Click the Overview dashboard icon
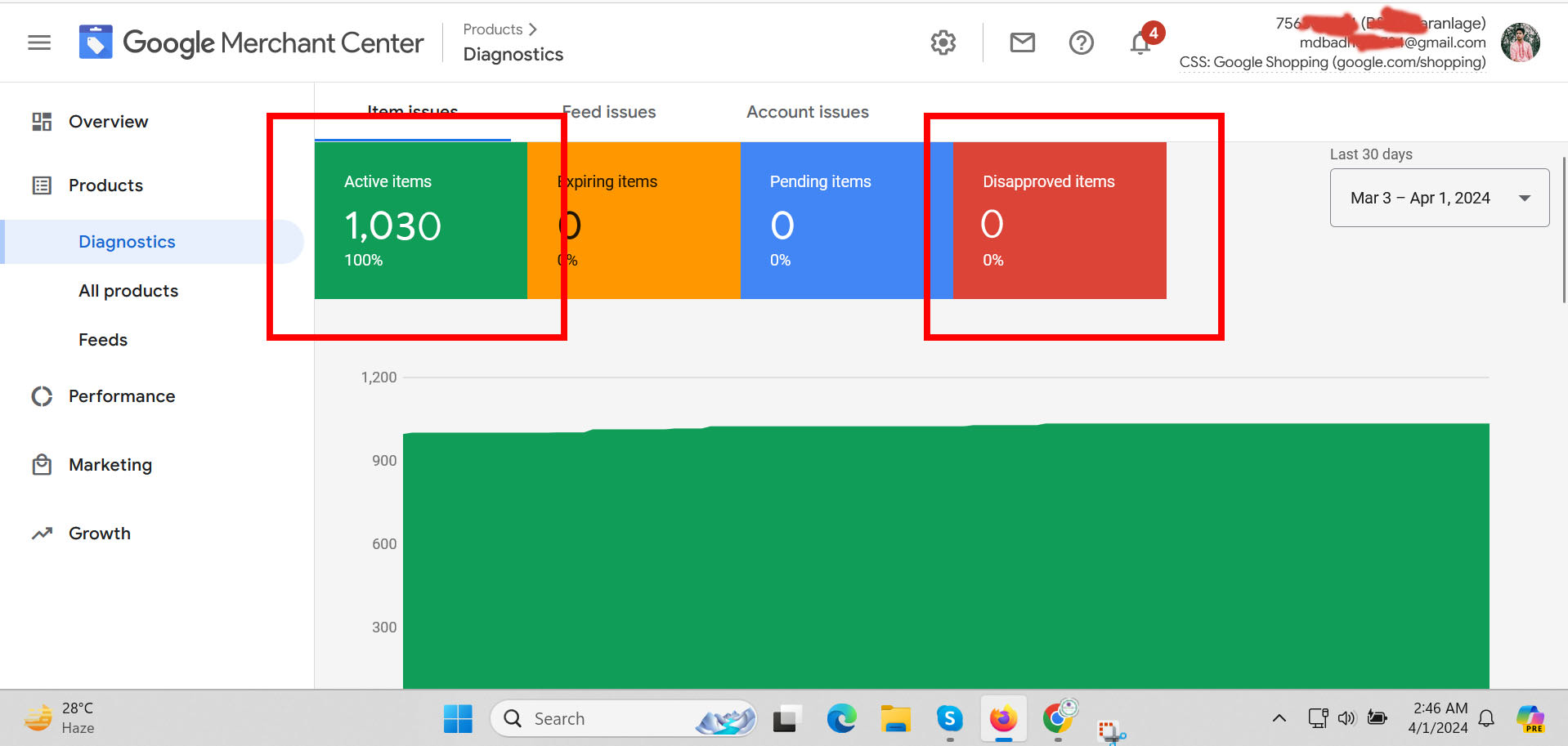The height and width of the screenshot is (746, 1568). coord(42,122)
